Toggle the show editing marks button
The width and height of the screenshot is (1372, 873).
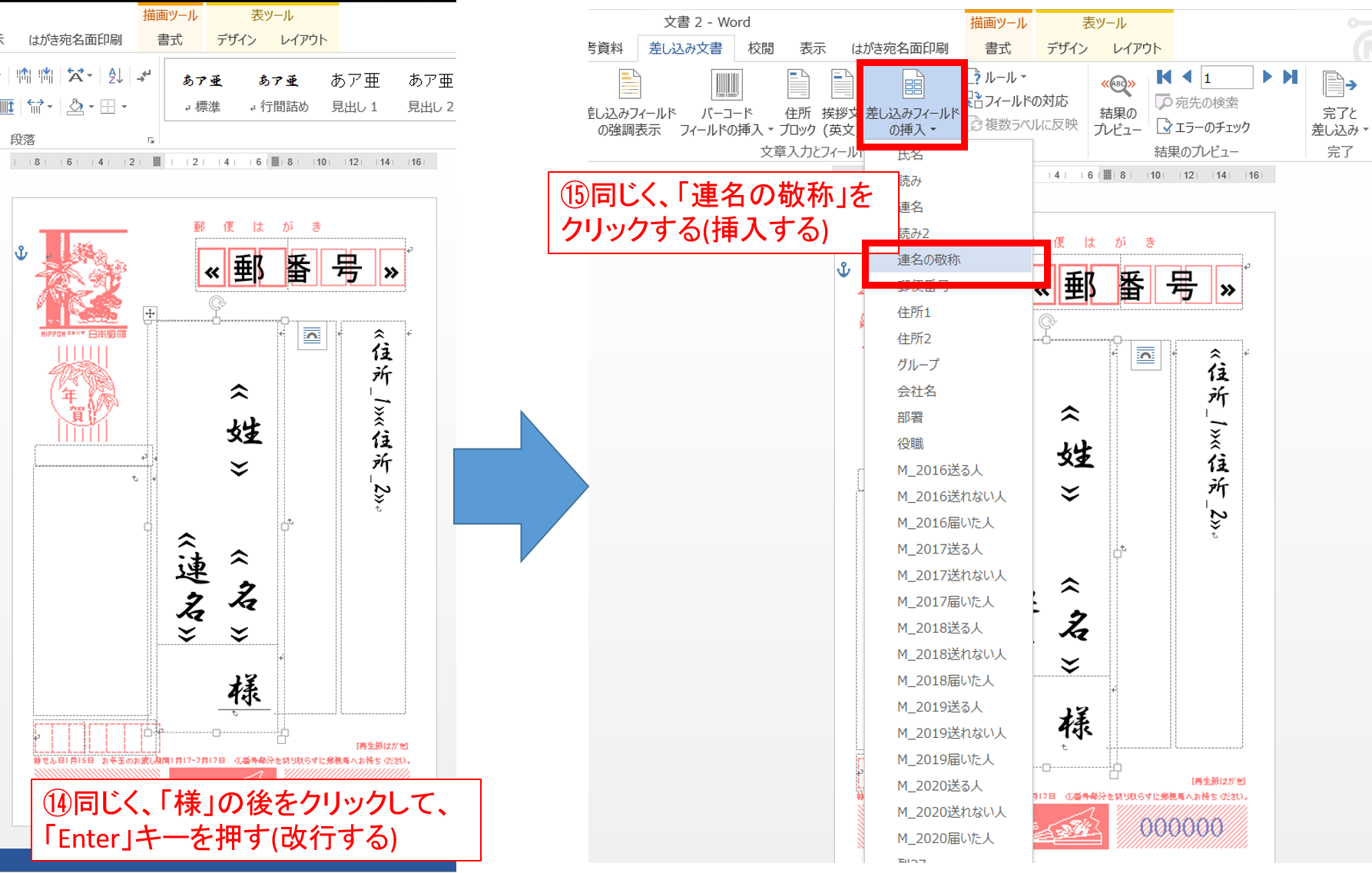[144, 75]
